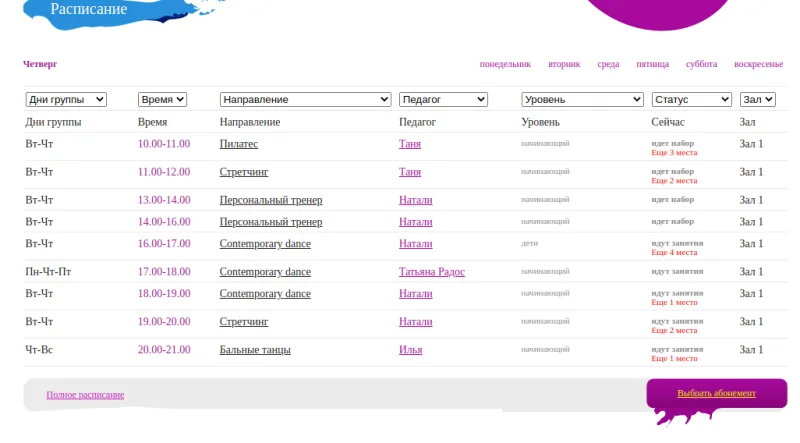Screen dimensions: 800x443
Task: Switch to вторник schedule
Action: pos(564,64)
